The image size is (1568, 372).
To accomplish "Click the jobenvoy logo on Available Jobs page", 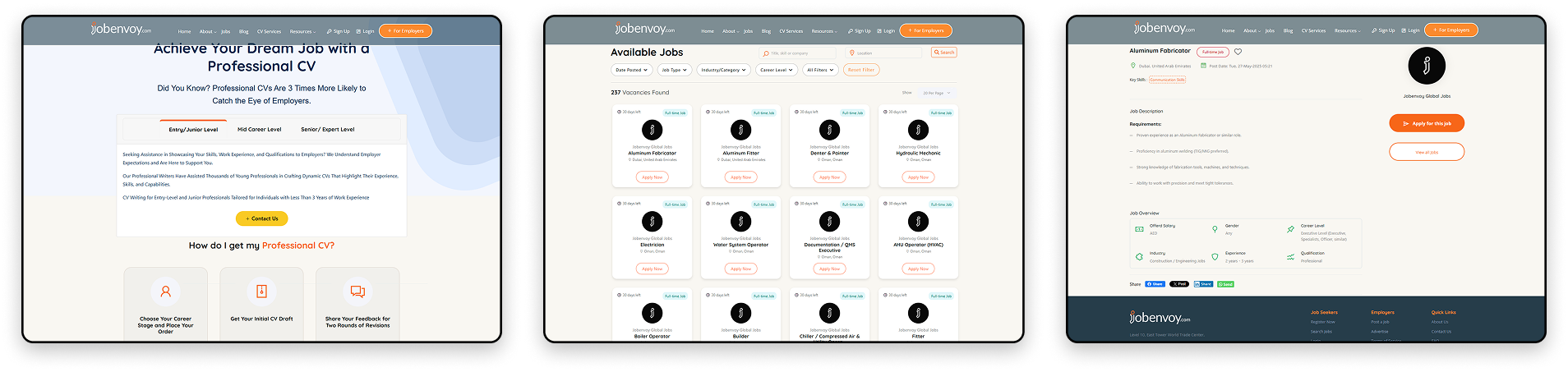I will [645, 29].
